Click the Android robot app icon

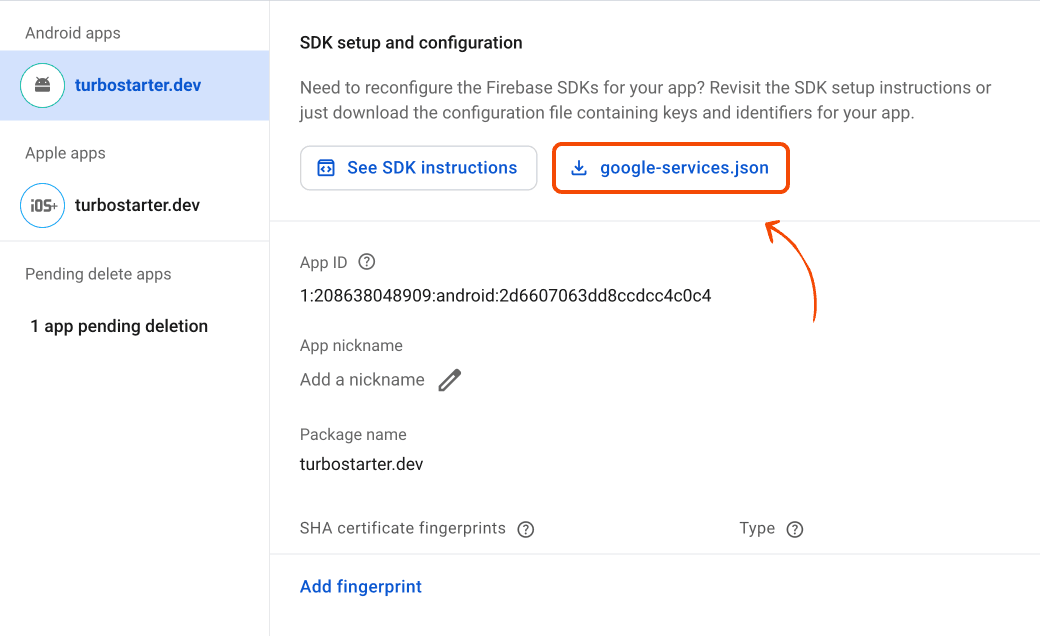tap(42, 85)
